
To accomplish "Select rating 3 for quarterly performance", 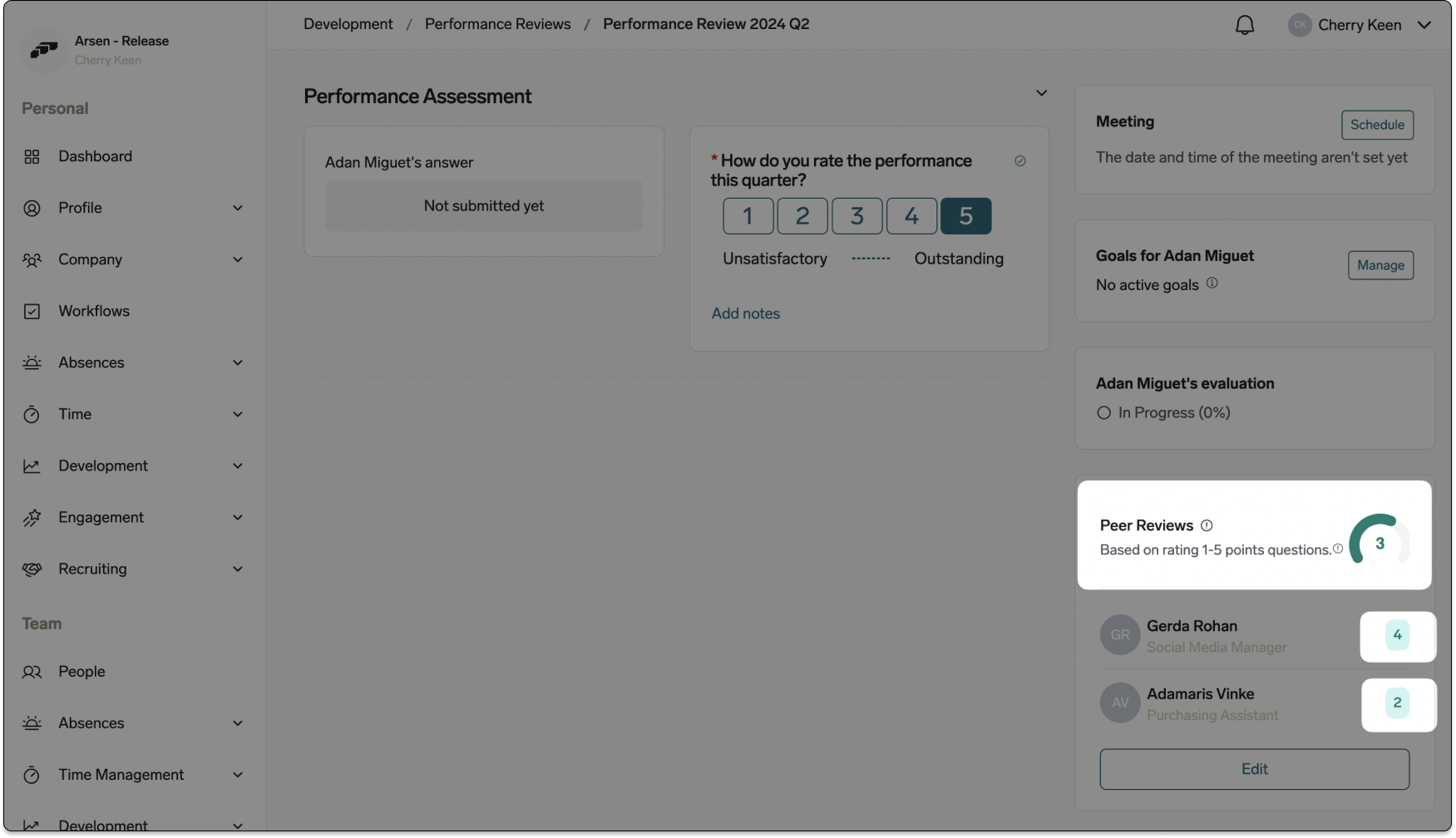I will [856, 216].
